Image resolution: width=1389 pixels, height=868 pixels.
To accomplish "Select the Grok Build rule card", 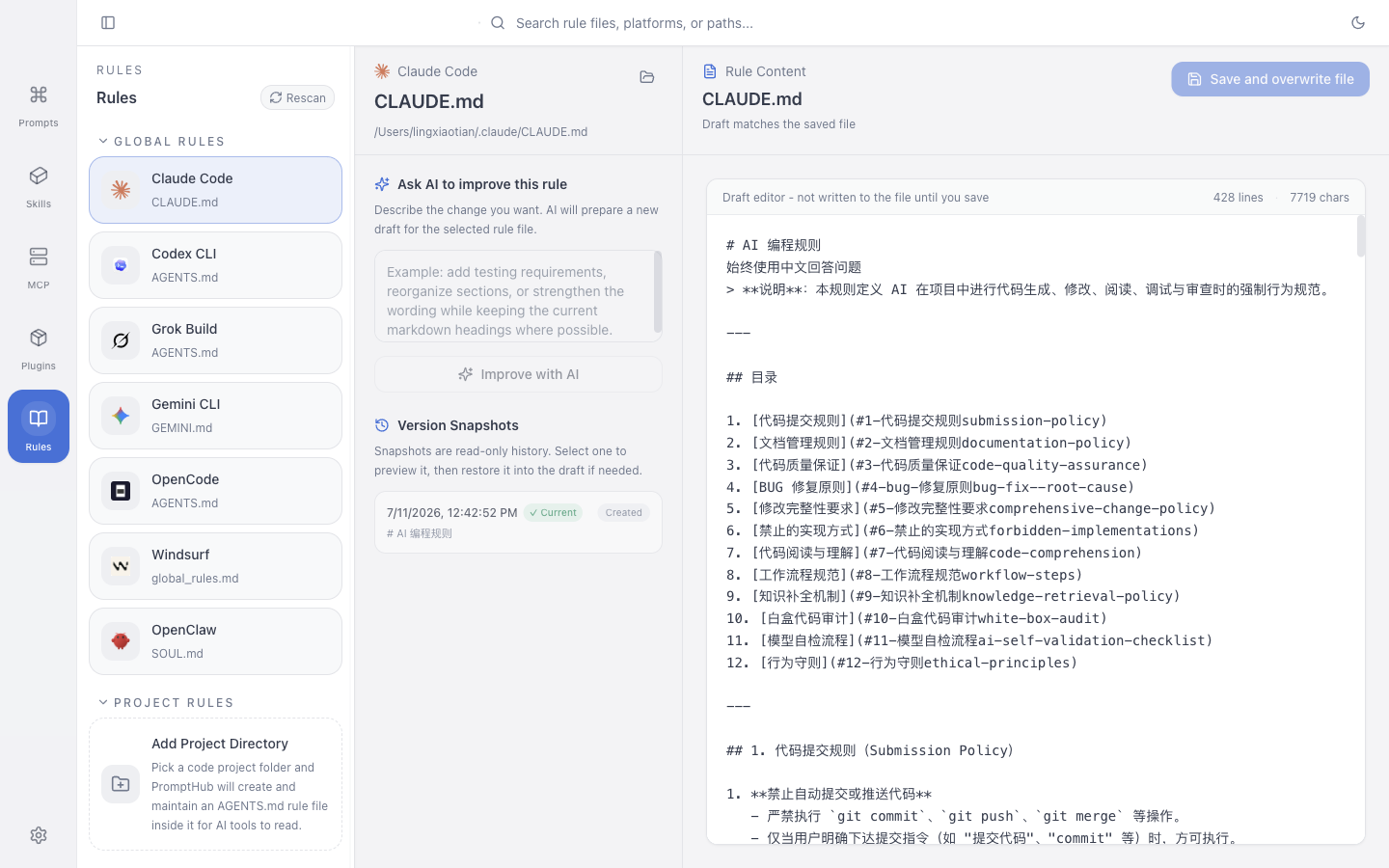I will point(215,340).
